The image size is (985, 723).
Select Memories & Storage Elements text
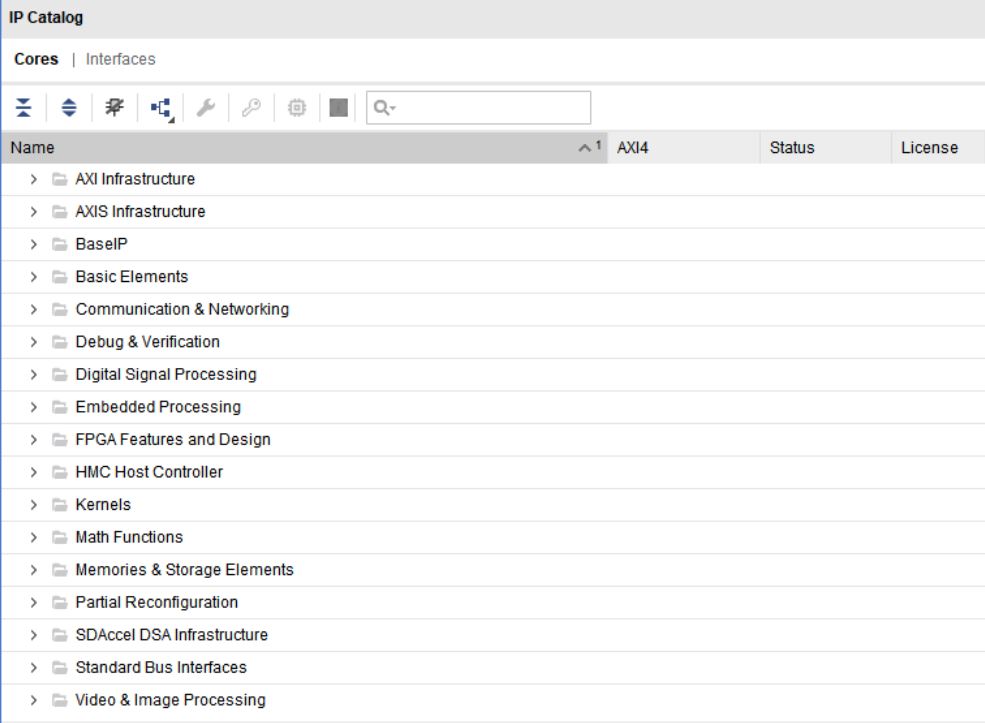185,570
